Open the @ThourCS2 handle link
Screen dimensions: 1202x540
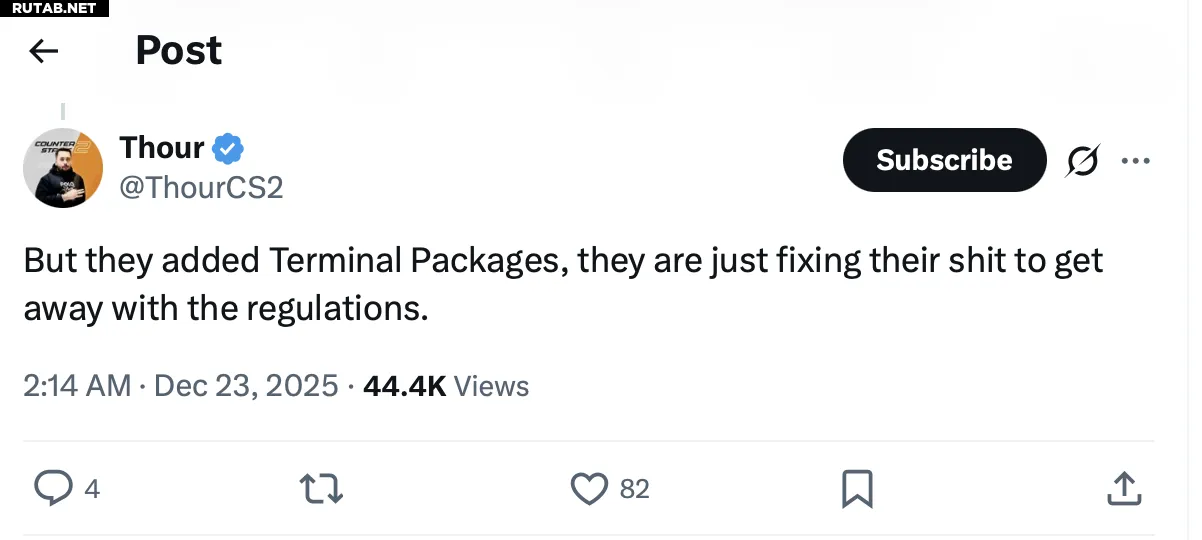201,187
